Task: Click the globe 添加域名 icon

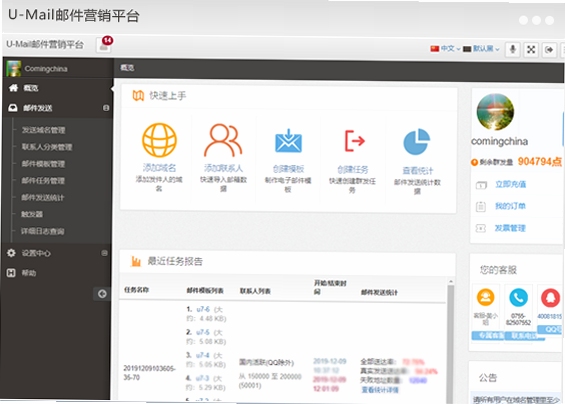Action: pos(159,140)
